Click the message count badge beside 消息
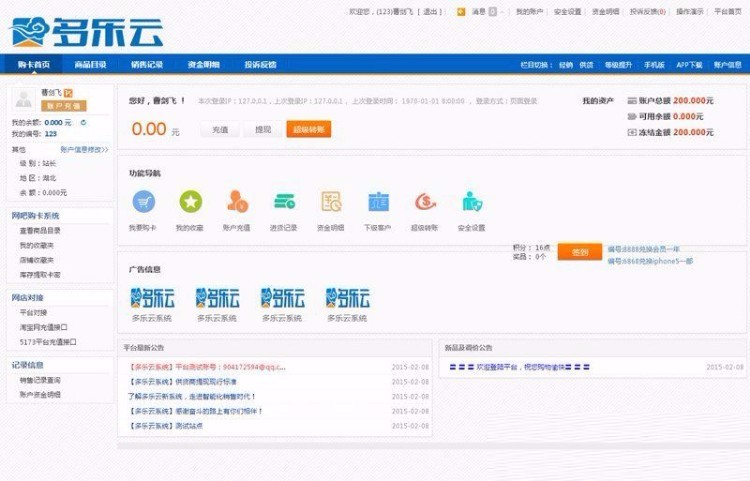The image size is (750, 481). 493,12
